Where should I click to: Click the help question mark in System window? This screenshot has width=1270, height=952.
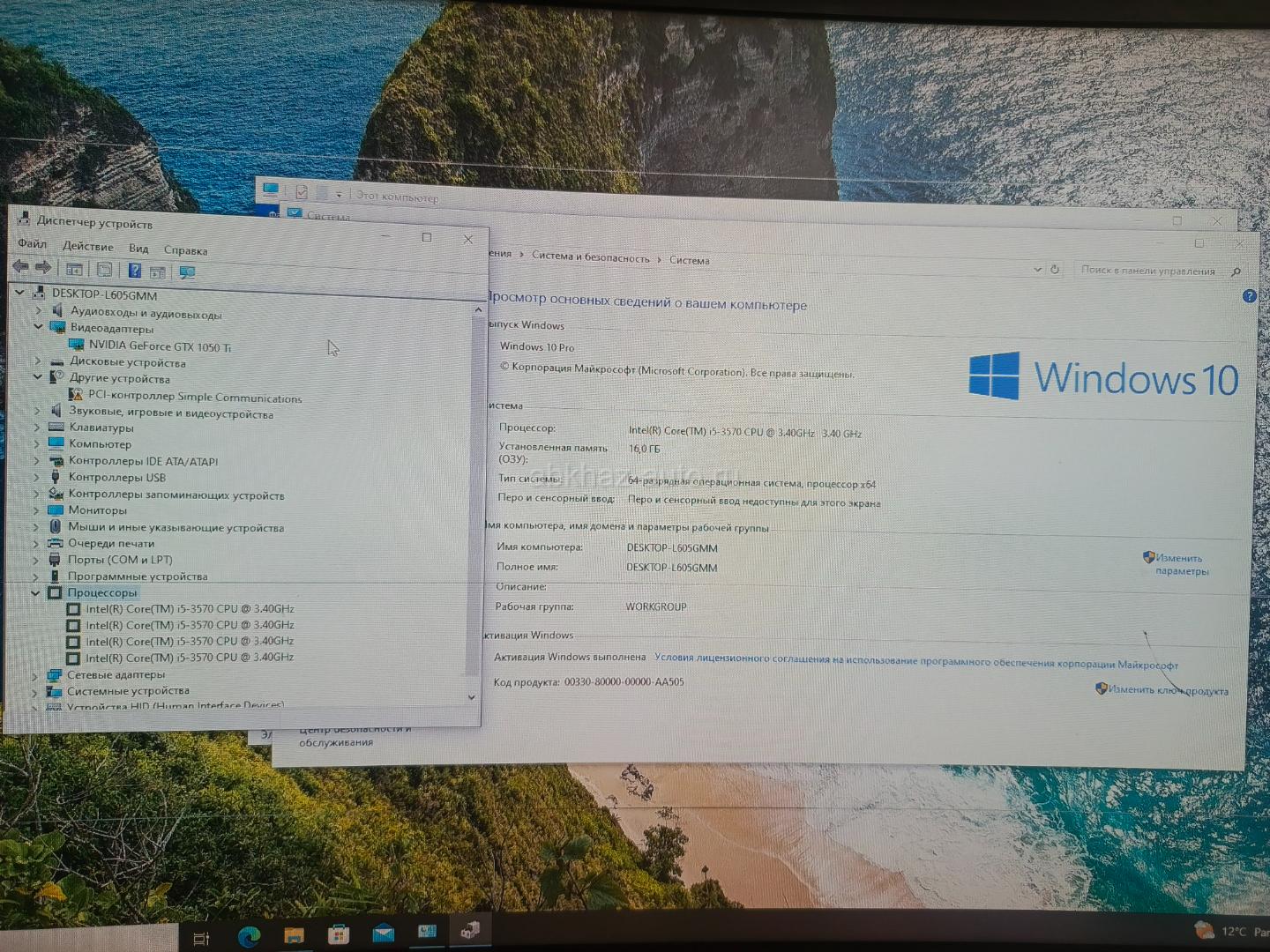tap(1249, 296)
